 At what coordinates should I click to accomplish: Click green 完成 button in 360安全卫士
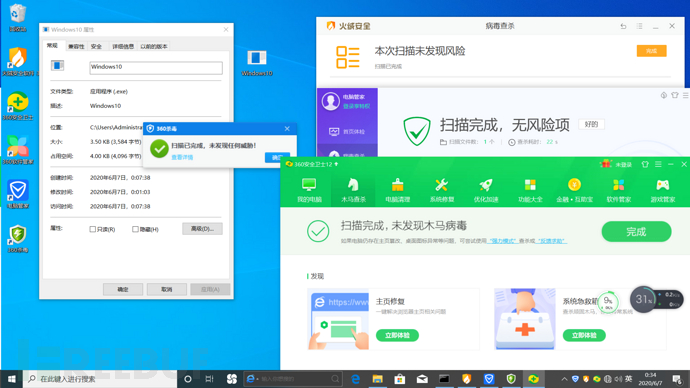coord(636,232)
